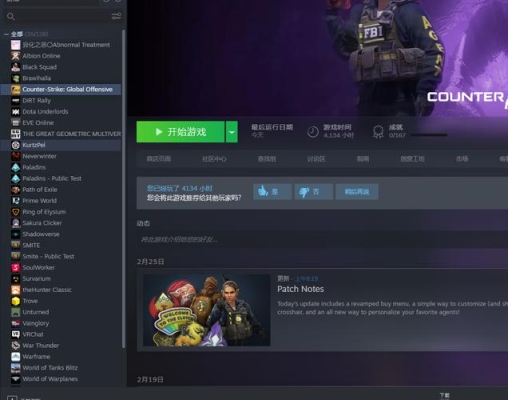
Task: Click the library search input field
Action: point(63,17)
